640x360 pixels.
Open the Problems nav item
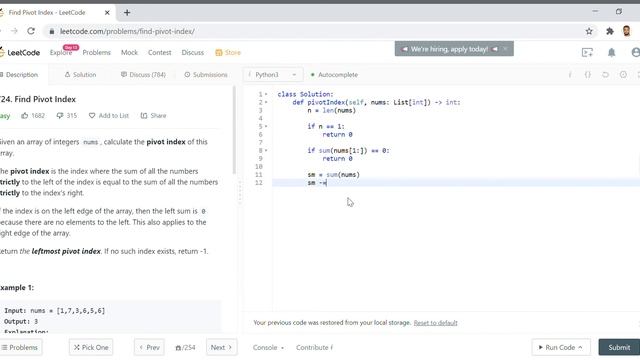[x=96, y=52]
